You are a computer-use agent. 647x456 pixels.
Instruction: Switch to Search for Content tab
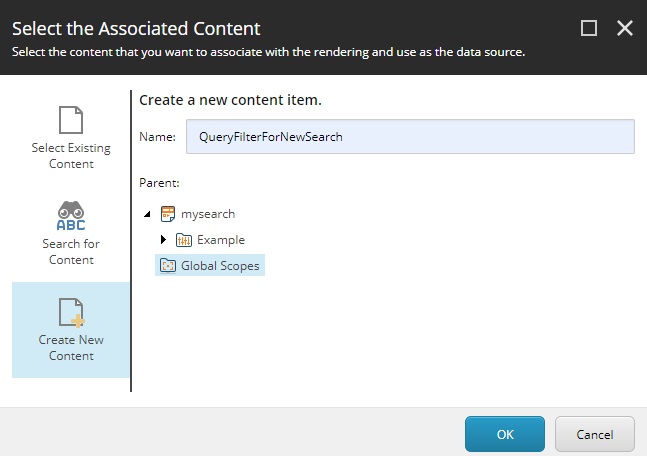71,234
